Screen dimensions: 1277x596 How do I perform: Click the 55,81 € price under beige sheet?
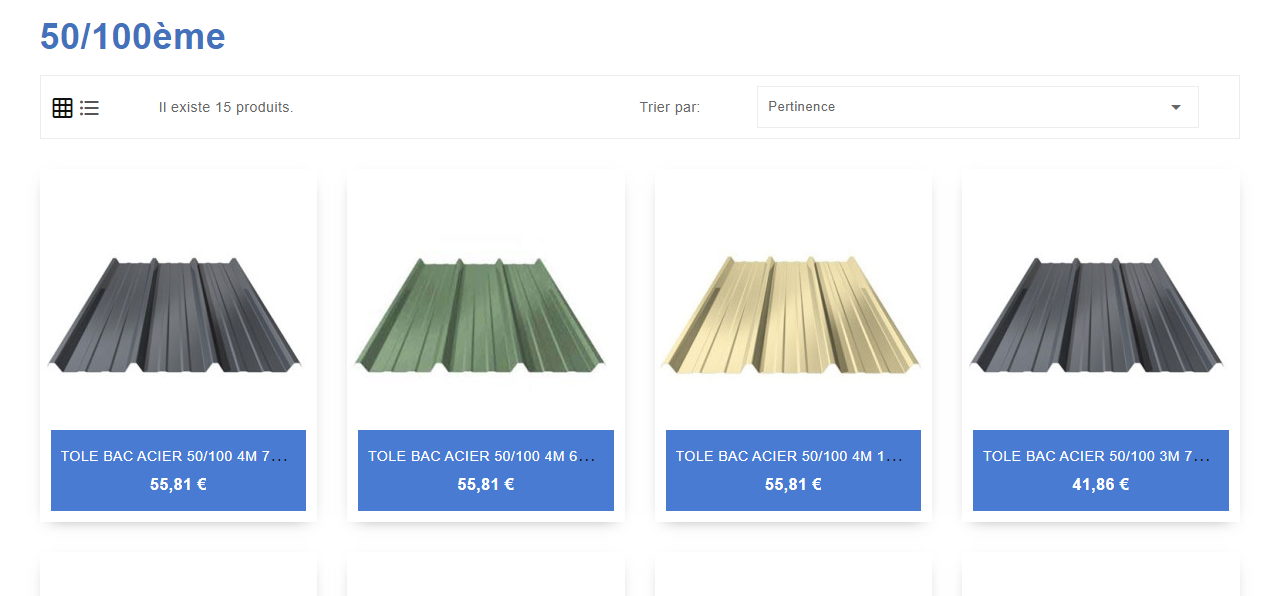tap(793, 484)
